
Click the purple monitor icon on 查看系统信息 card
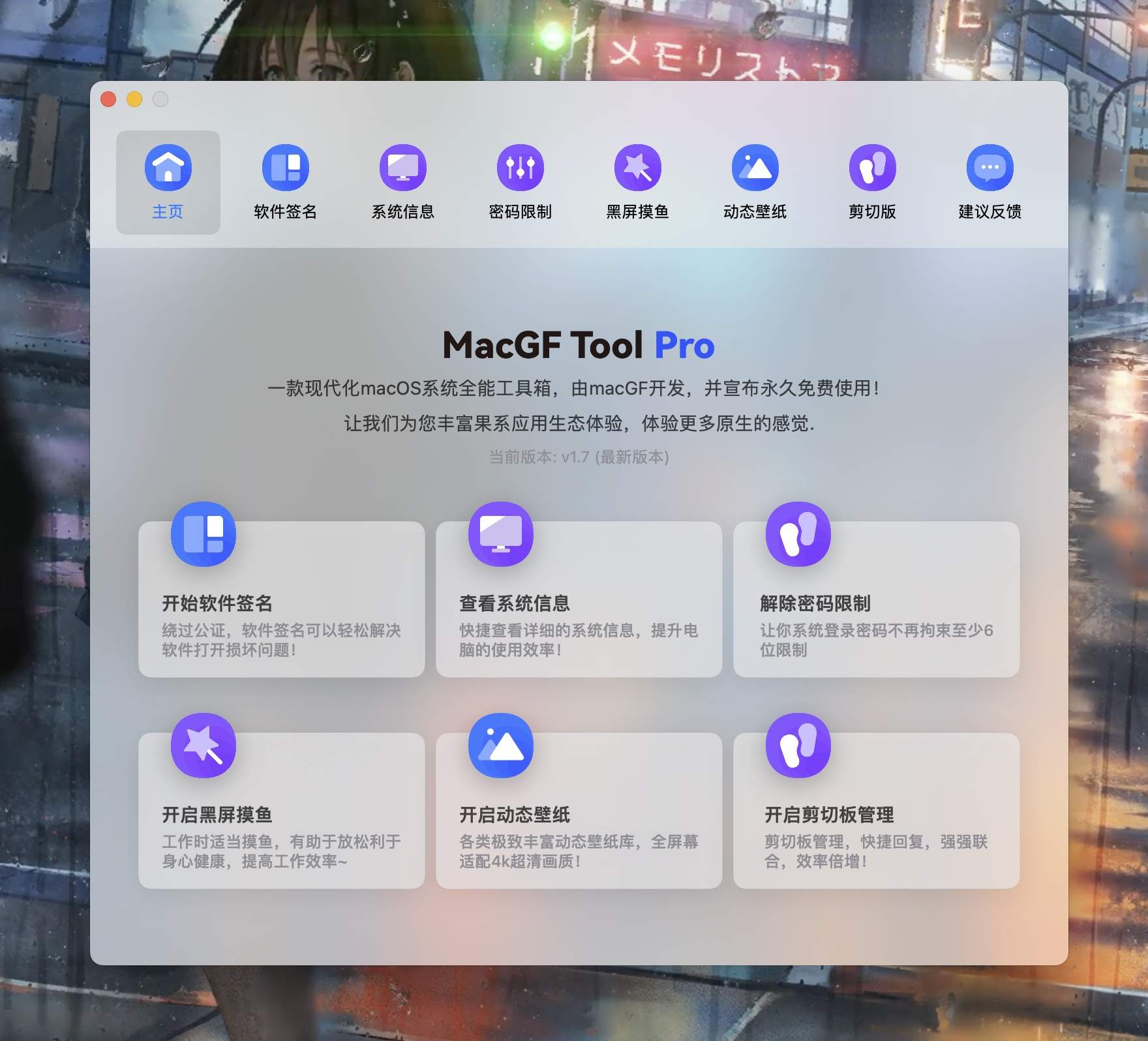point(500,533)
